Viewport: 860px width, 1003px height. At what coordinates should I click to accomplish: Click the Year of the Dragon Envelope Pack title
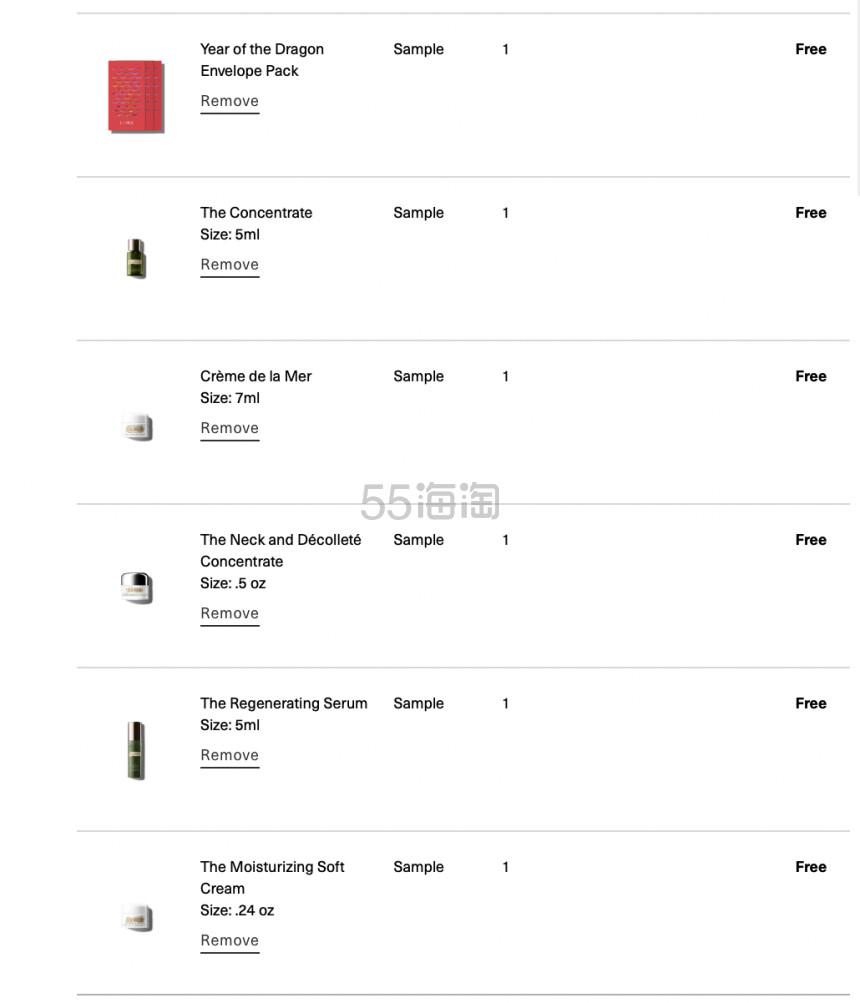point(262,60)
